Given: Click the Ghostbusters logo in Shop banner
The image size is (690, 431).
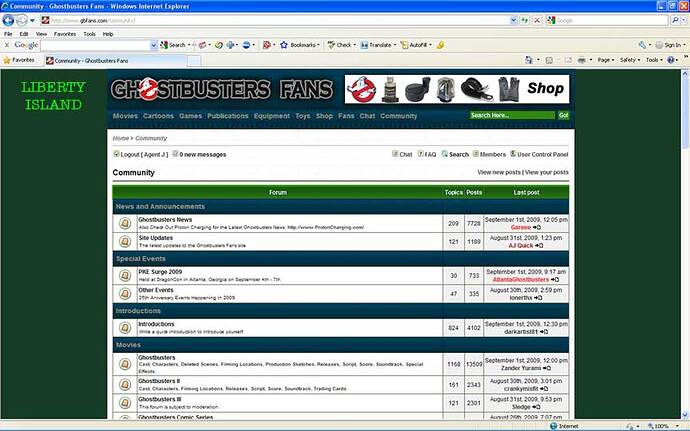Looking at the screenshot, I should 361,89.
